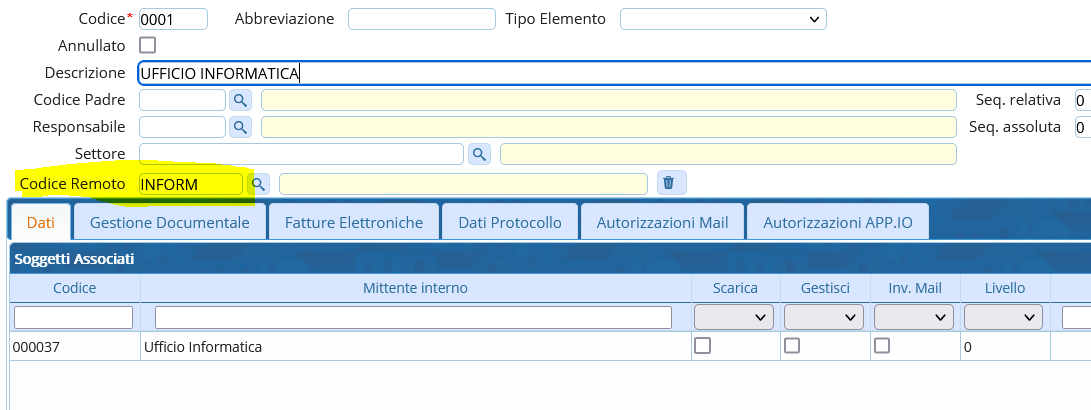Click the Descrizione text field
1091x410 pixels.
(x=613, y=73)
